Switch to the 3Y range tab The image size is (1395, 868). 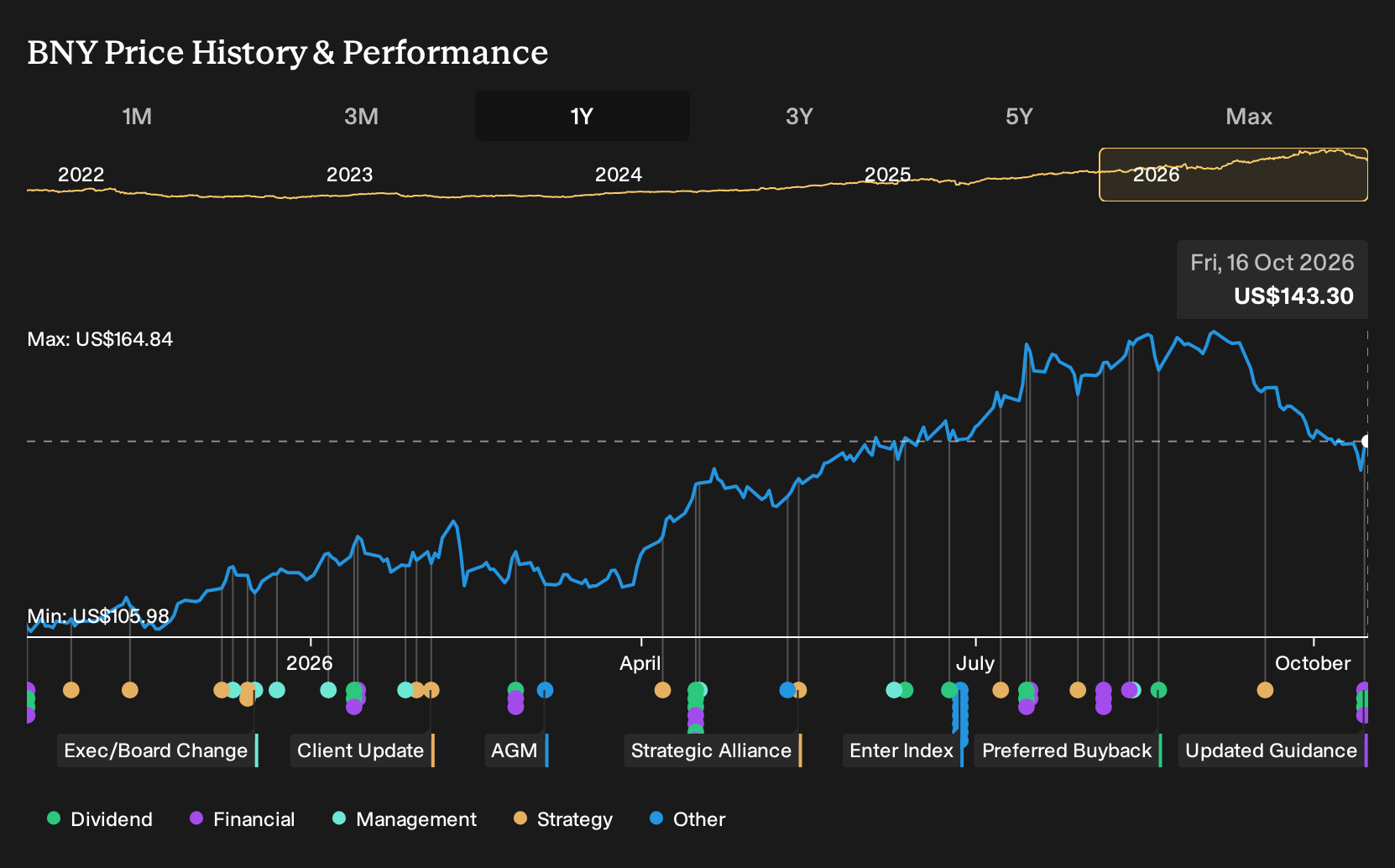pos(799,116)
